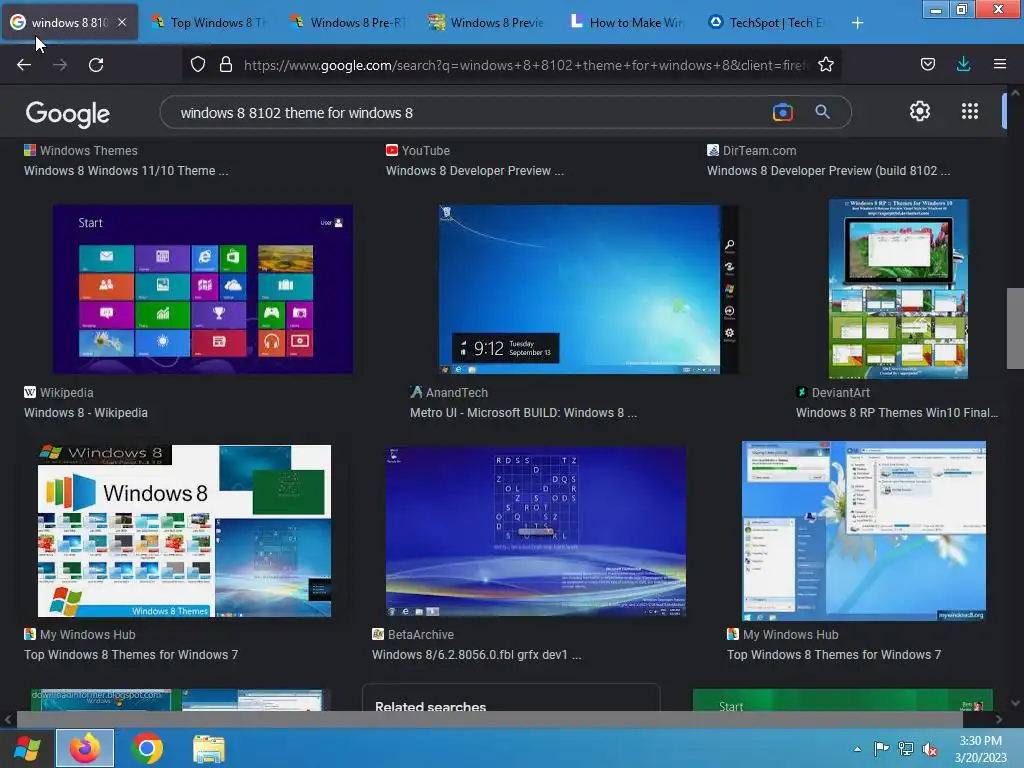This screenshot has height=768, width=1024.
Task: Click the horizontal scrollbar at page bottom
Action: point(490,719)
